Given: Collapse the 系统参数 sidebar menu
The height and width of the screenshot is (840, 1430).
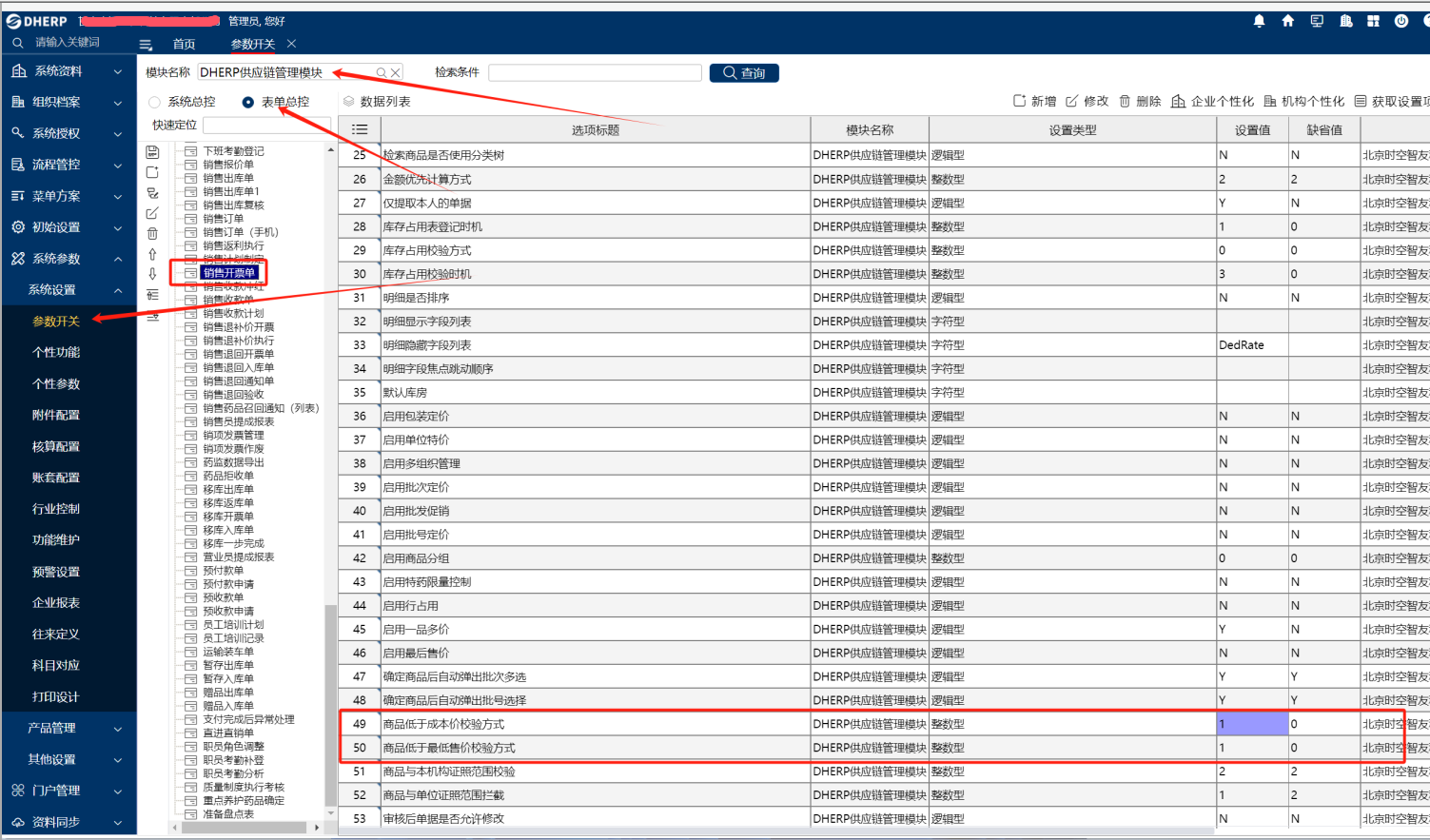Looking at the screenshot, I should tap(68, 259).
